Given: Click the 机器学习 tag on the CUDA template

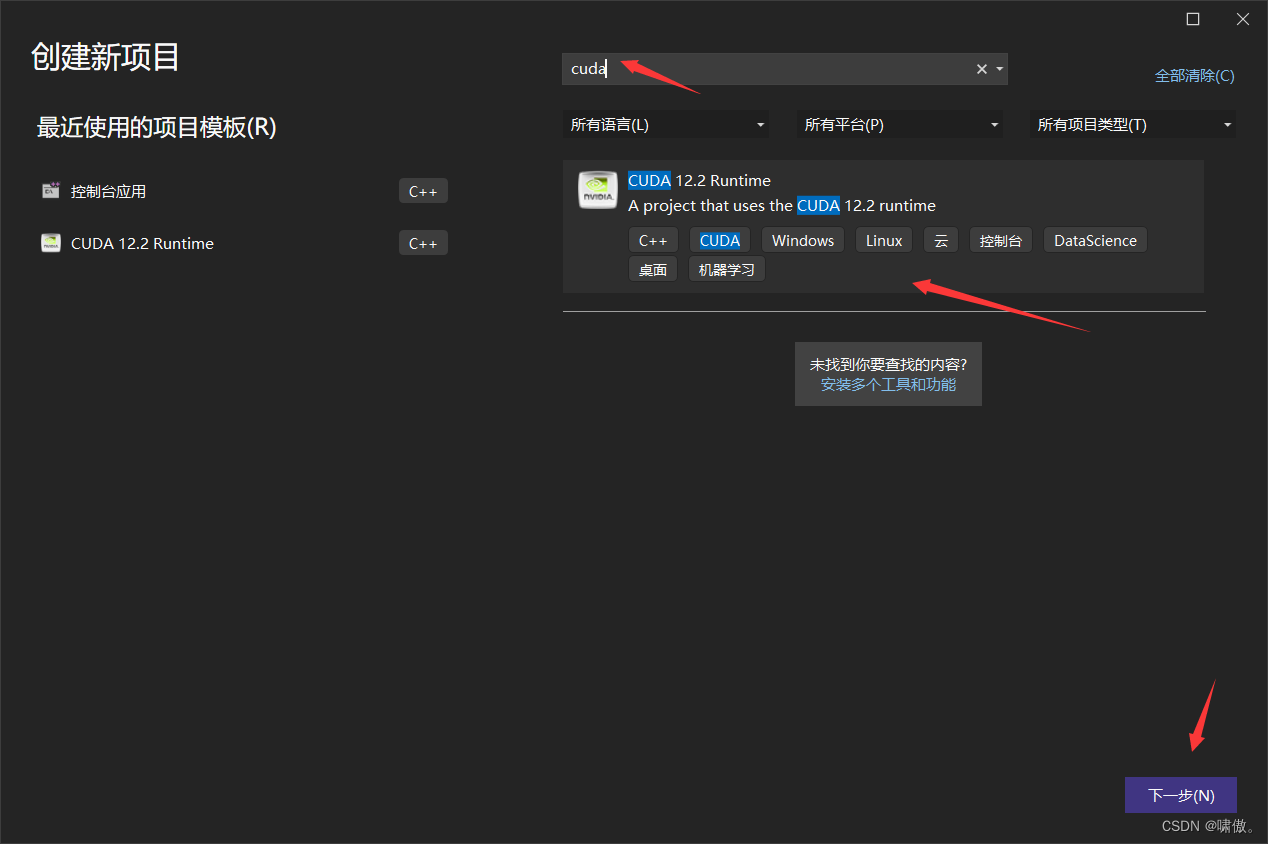Looking at the screenshot, I should (726, 268).
